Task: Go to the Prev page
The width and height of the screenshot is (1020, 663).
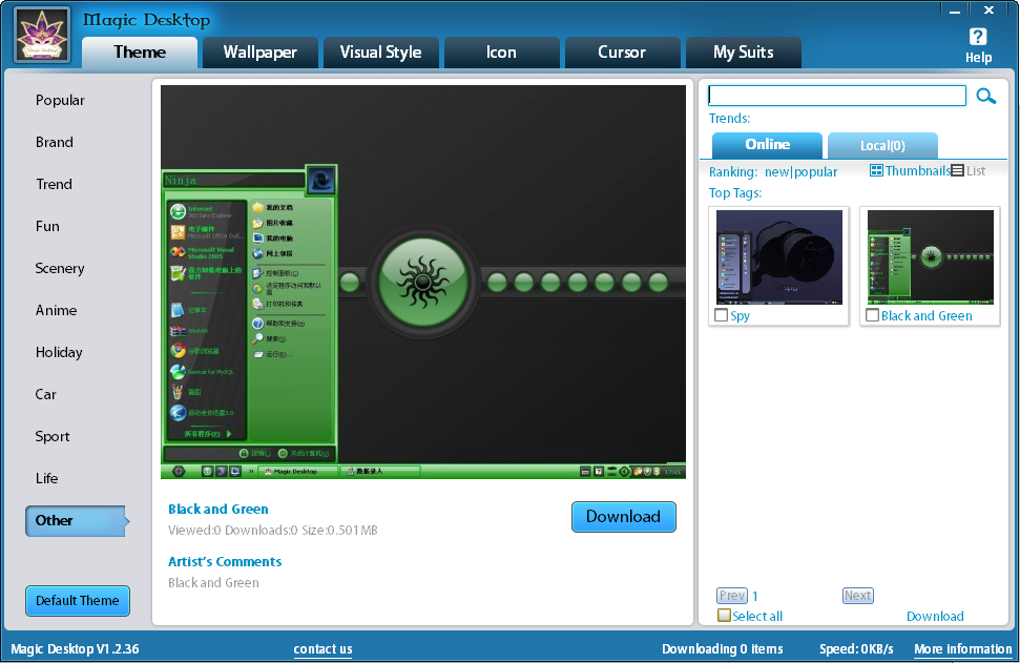Action: click(732, 595)
